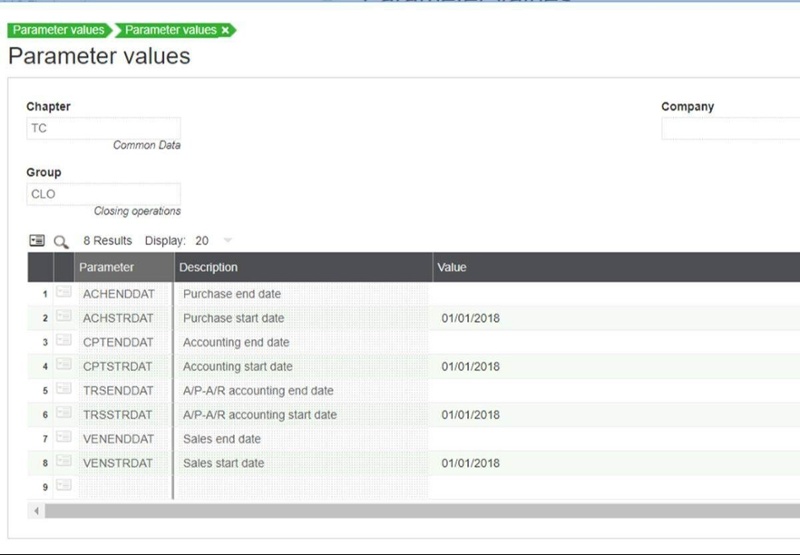Click the card view icon above the grid

coord(37,241)
